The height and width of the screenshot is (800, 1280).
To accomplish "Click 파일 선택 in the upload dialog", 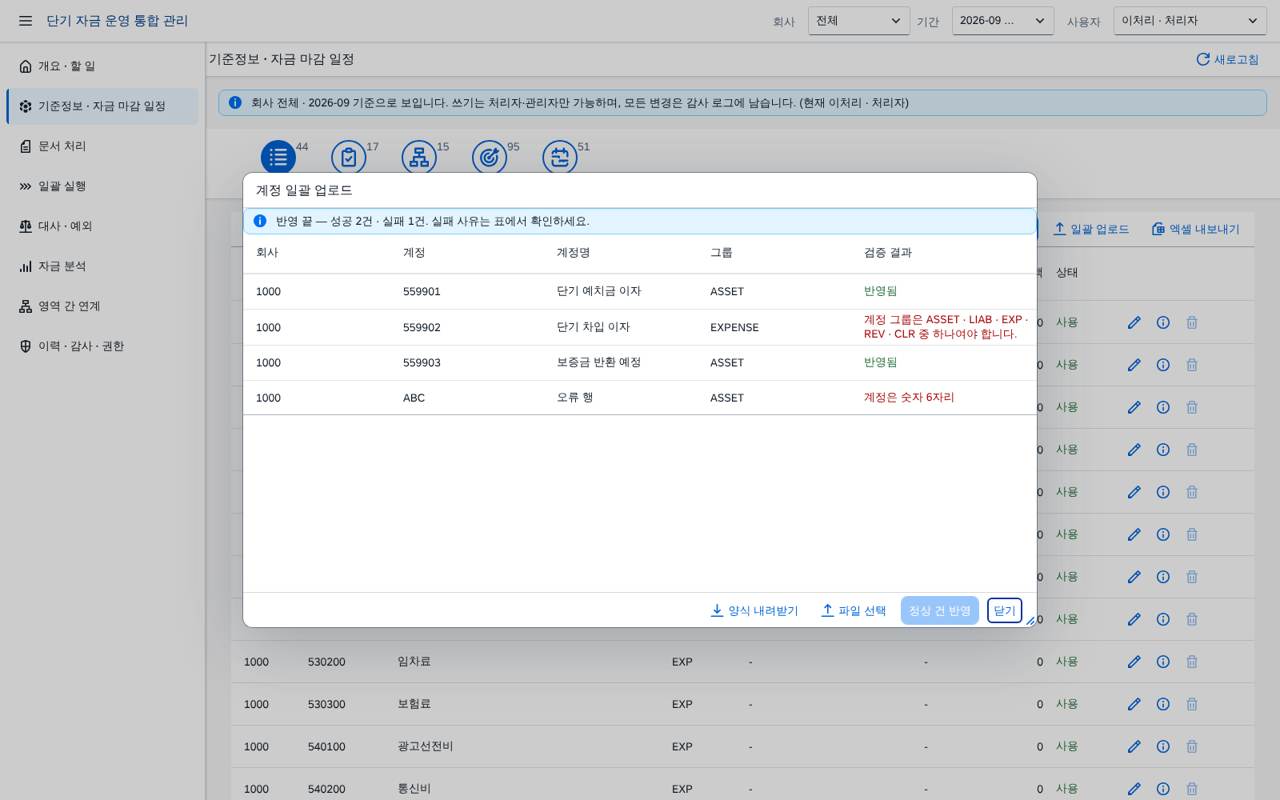I will [x=853, y=610].
